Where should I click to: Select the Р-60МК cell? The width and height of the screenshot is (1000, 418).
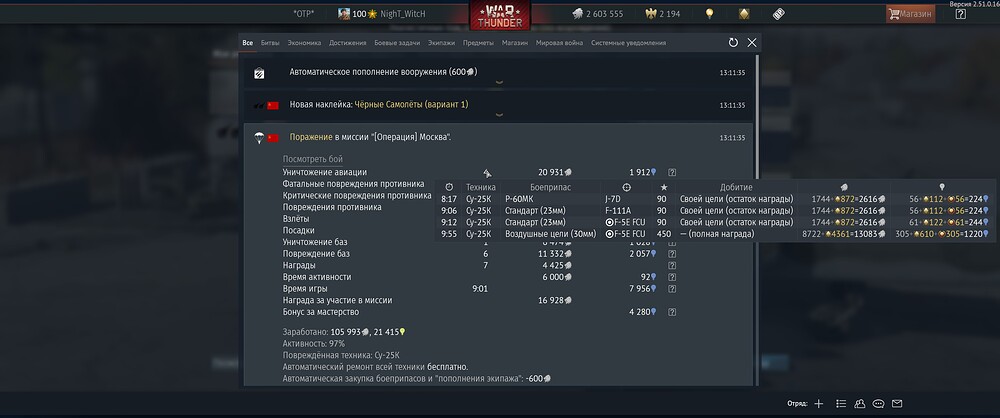click(519, 199)
